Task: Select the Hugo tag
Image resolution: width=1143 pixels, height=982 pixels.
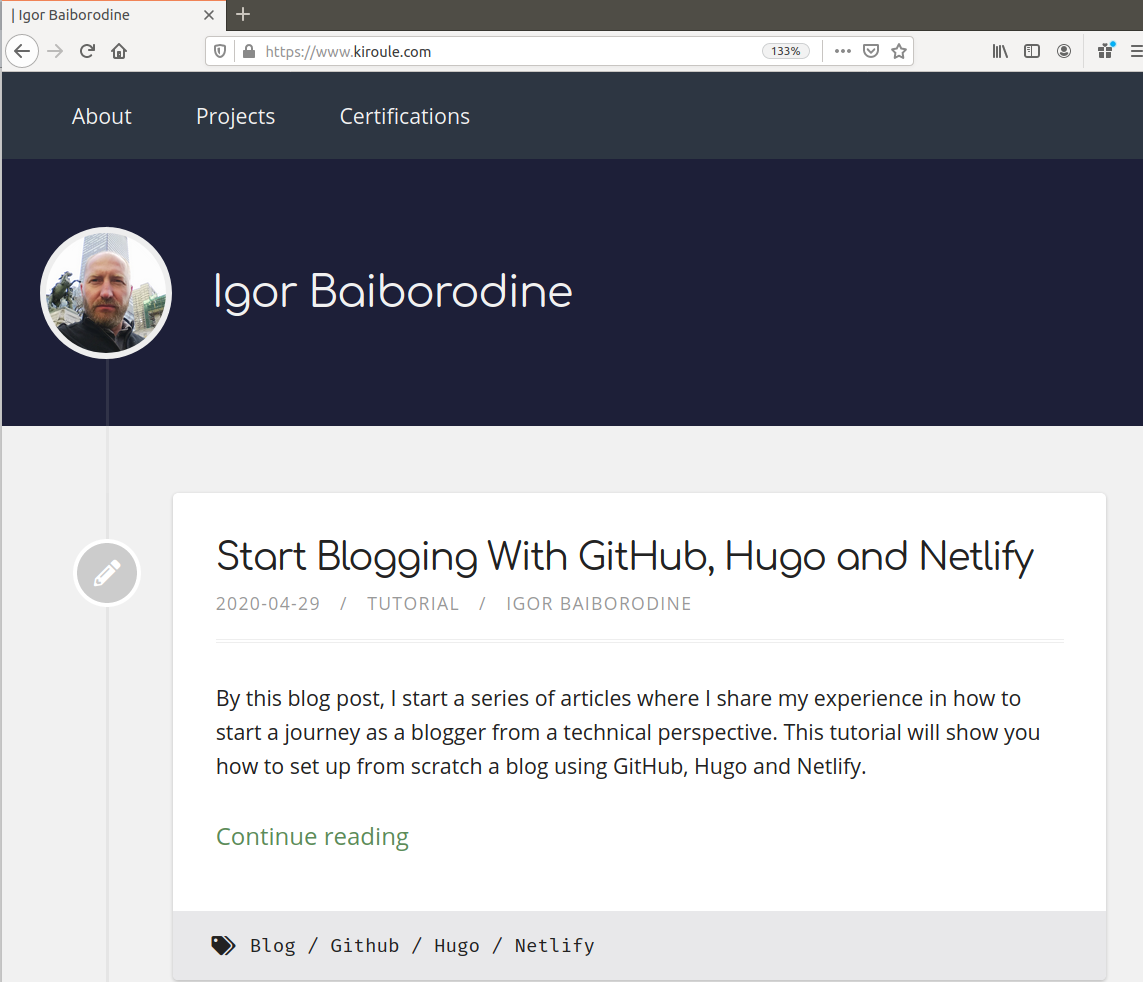Action: (x=456, y=946)
